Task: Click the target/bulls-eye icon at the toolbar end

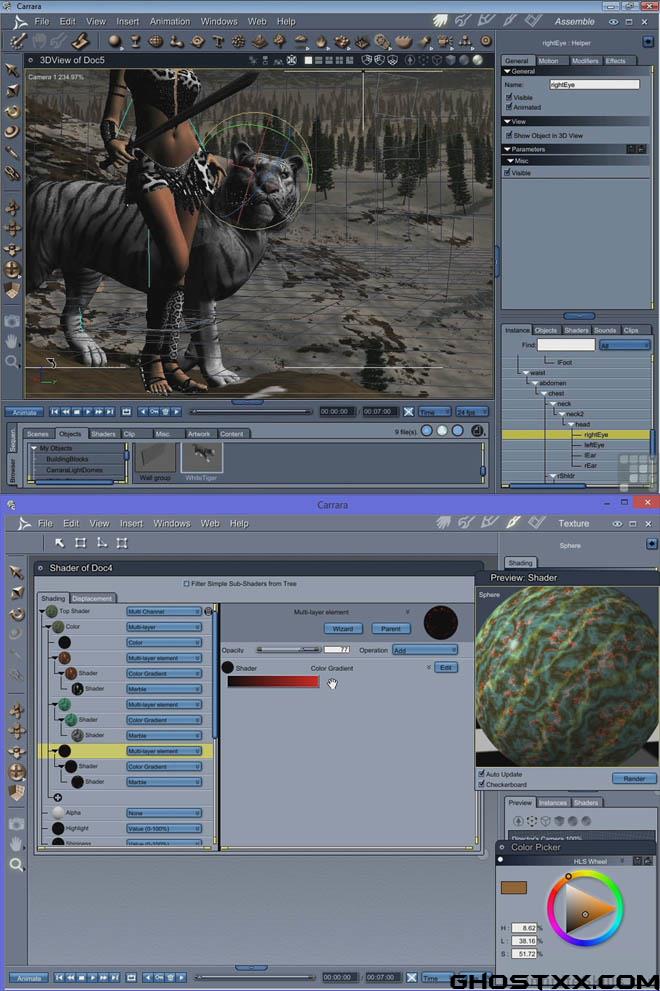Action: [x=486, y=42]
